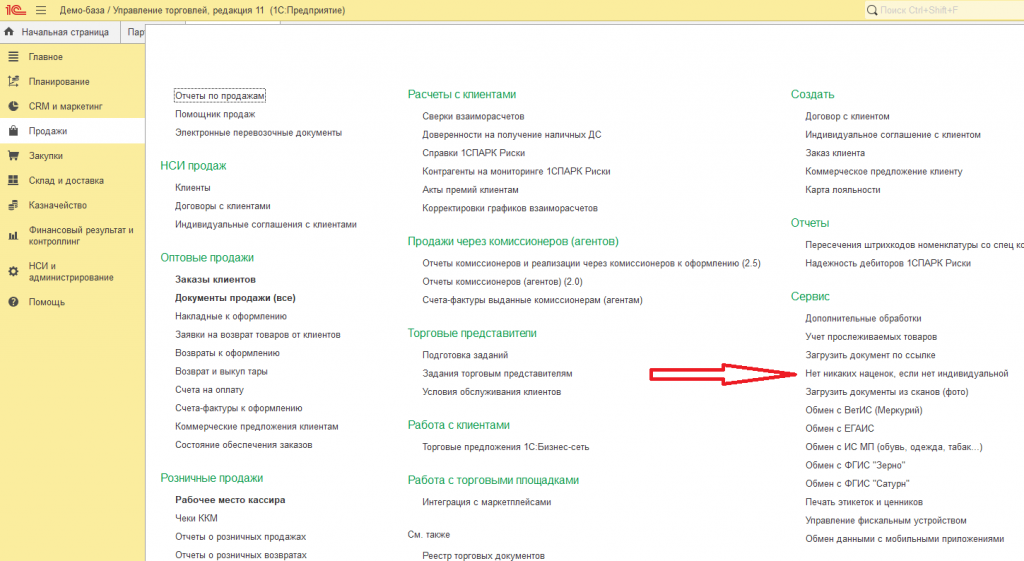Open Условия обслуживания клиентов
The width and height of the screenshot is (1024, 561).
(491, 392)
